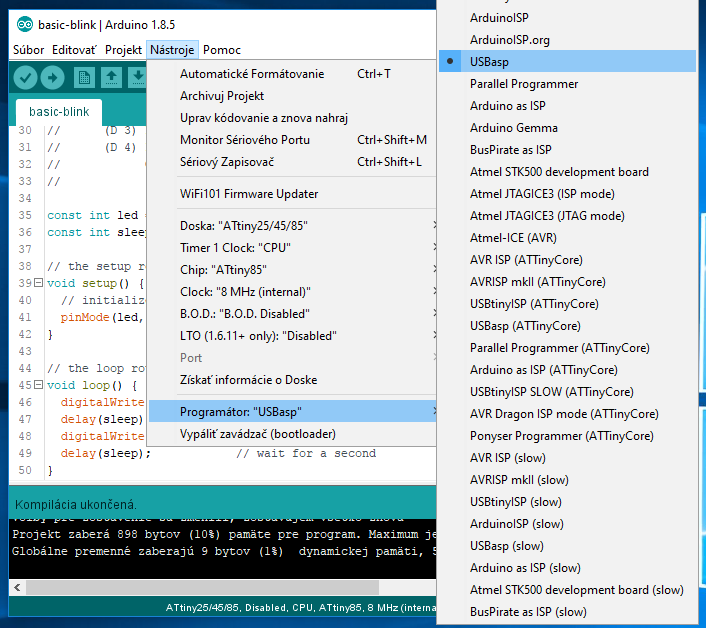Select the checked USBasp programmer
The width and height of the screenshot is (706, 628).
(567, 61)
